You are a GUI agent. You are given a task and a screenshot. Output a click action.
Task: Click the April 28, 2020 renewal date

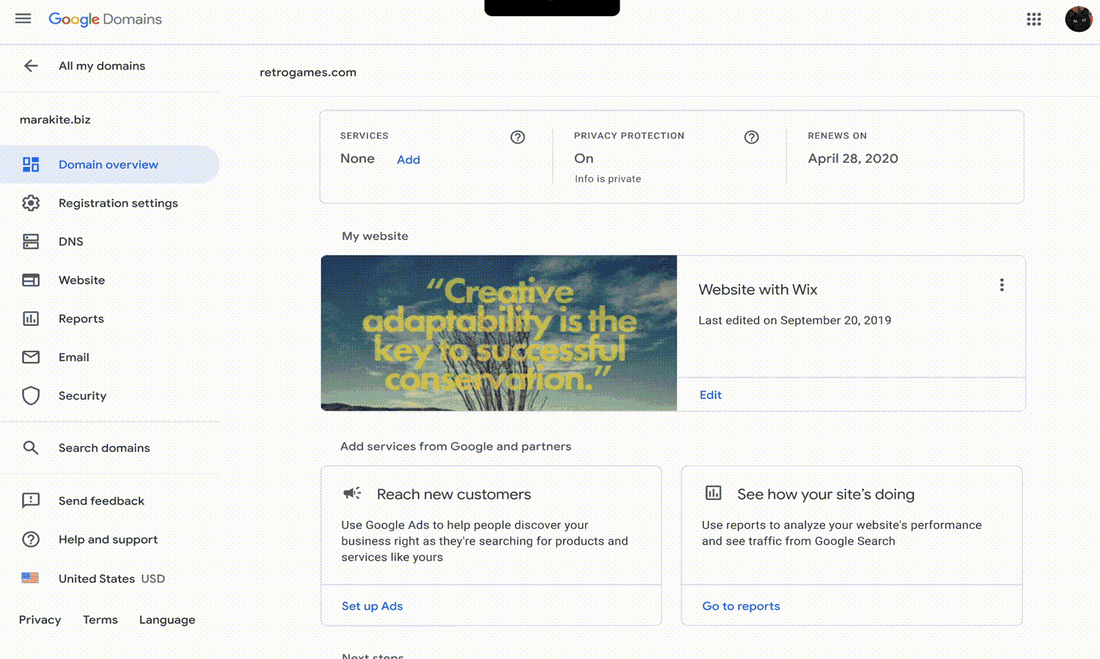(x=852, y=159)
